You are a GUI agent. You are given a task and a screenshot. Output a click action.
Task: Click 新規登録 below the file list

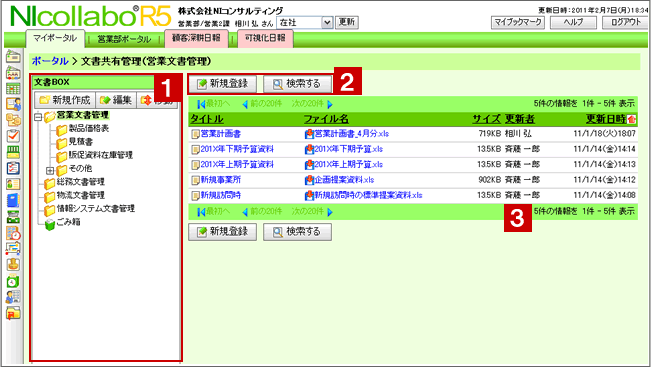[x=223, y=232]
